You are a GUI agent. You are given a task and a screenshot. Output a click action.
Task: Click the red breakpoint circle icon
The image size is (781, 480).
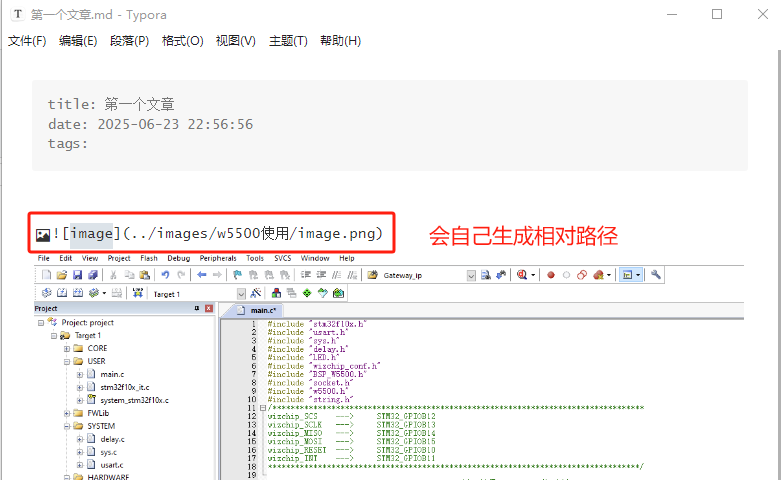tap(550, 275)
